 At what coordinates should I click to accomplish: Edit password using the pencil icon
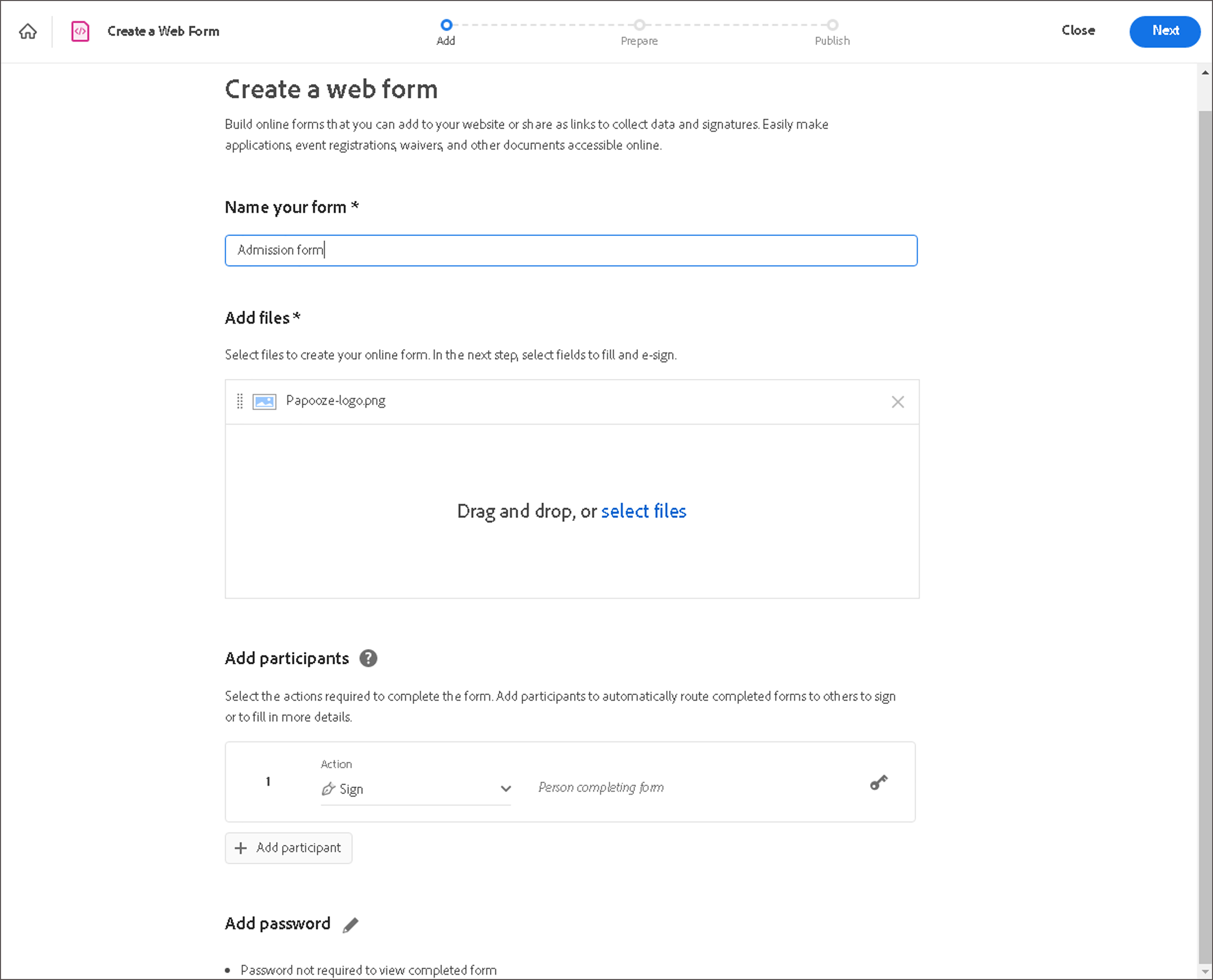pyautogui.click(x=350, y=925)
